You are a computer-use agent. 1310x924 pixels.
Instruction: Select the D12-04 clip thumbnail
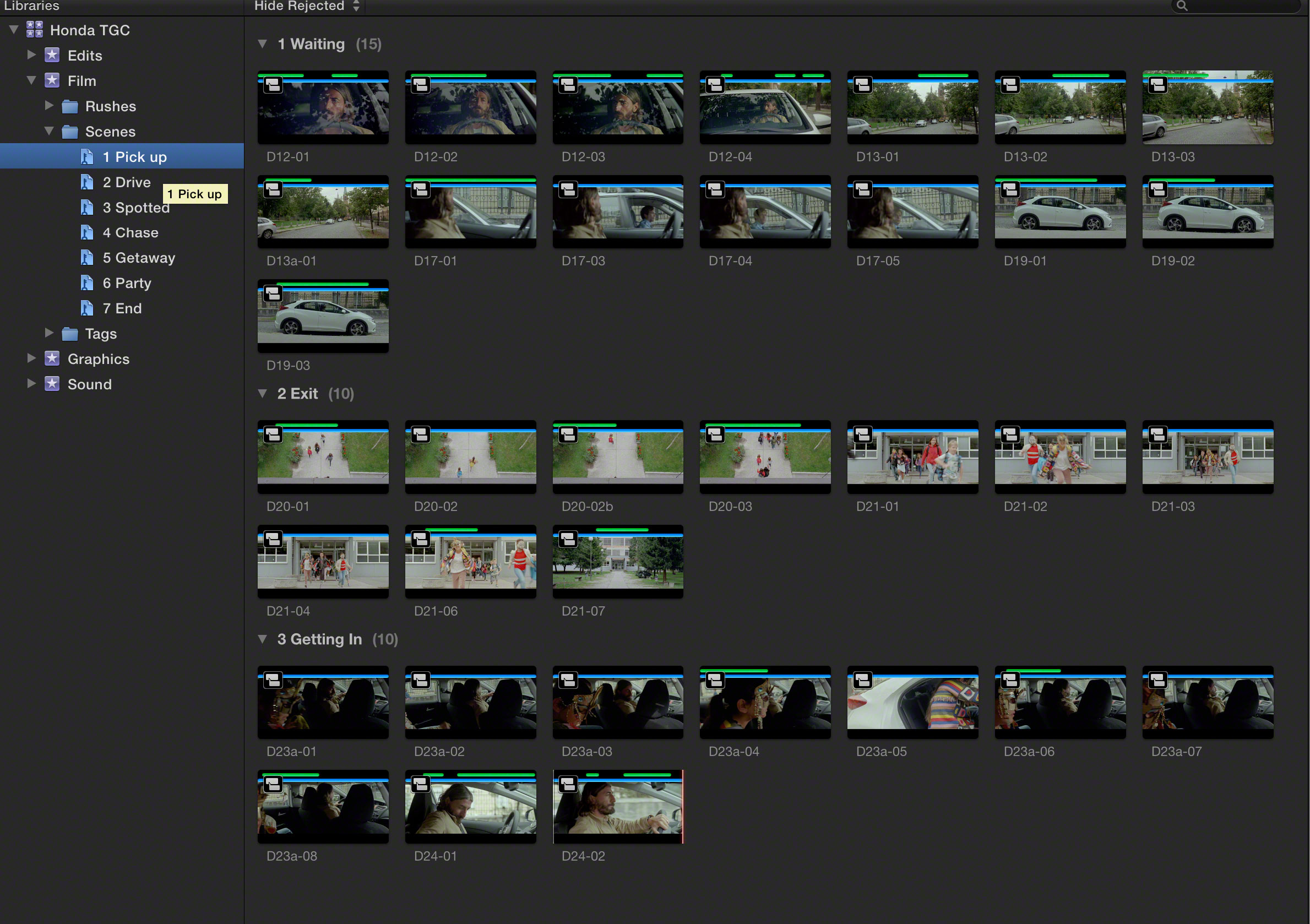click(x=765, y=107)
